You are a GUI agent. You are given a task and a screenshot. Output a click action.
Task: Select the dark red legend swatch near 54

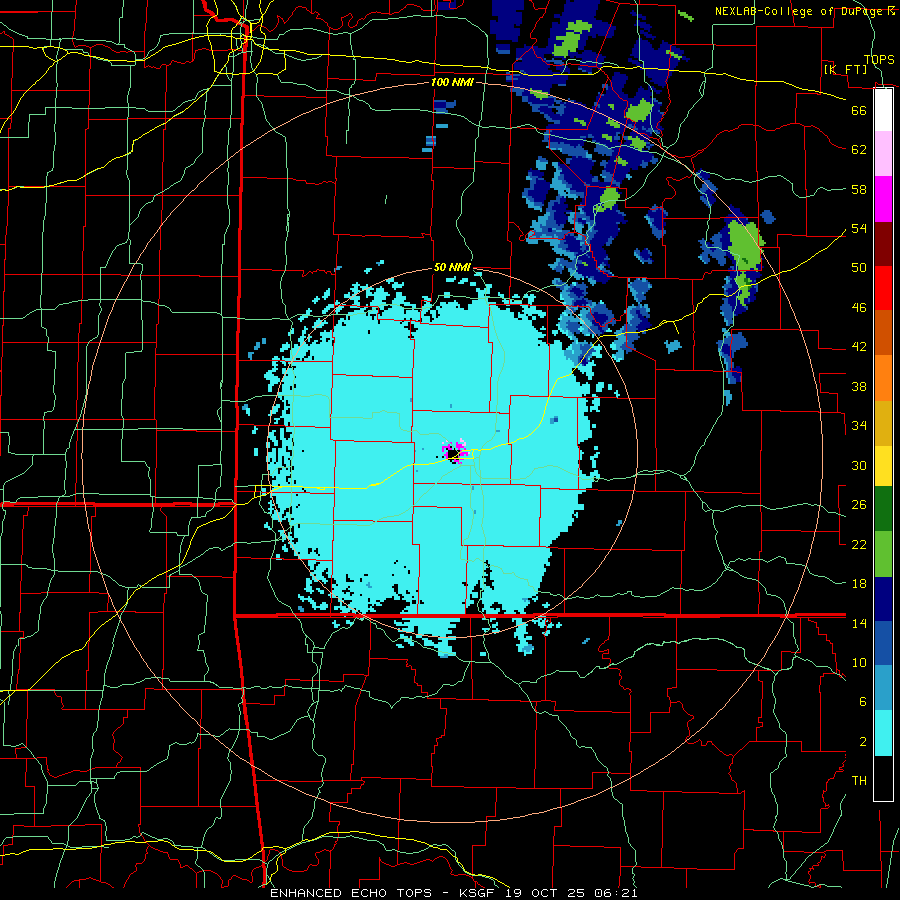tap(883, 243)
